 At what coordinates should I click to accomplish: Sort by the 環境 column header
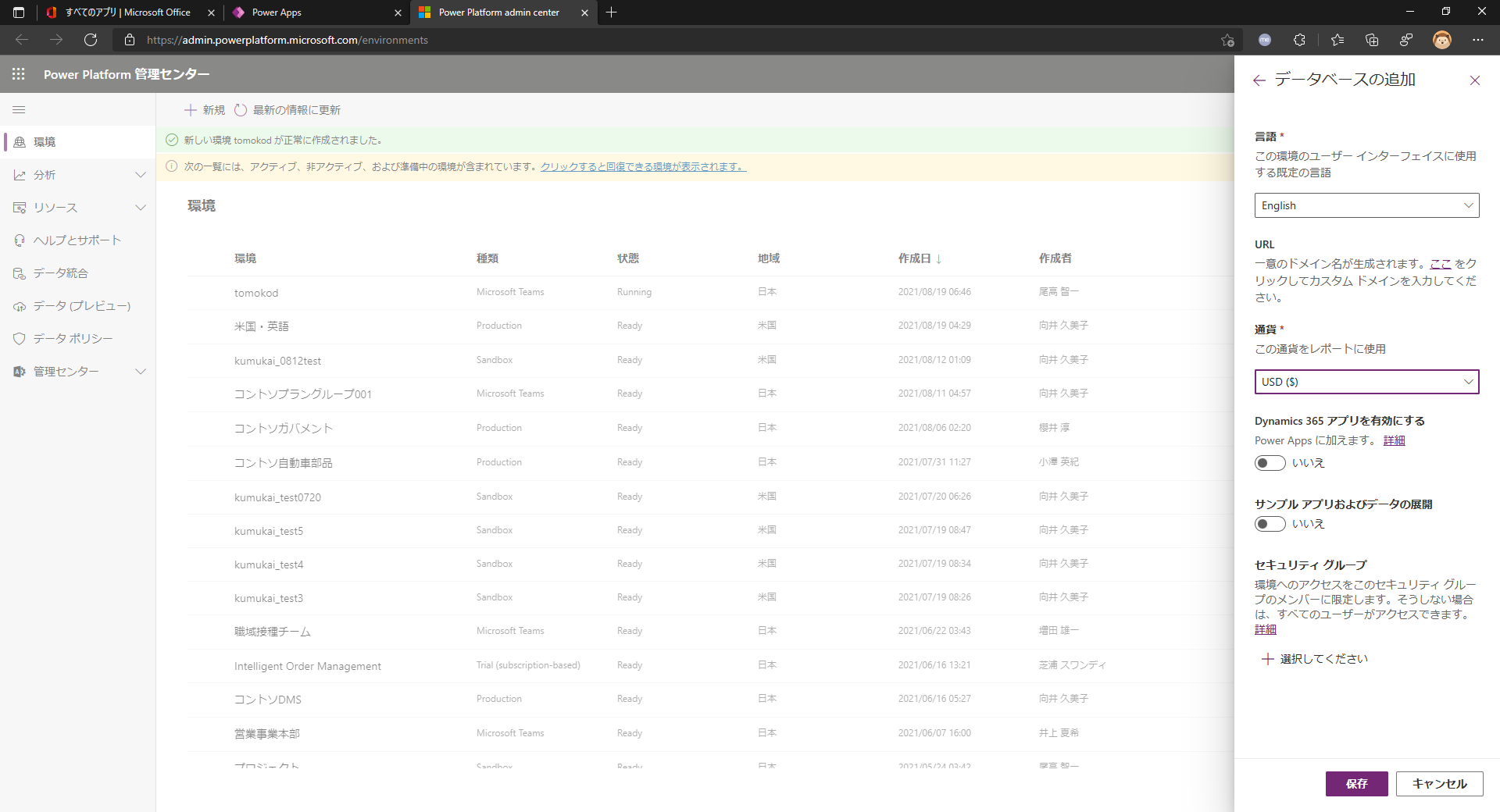coord(245,258)
